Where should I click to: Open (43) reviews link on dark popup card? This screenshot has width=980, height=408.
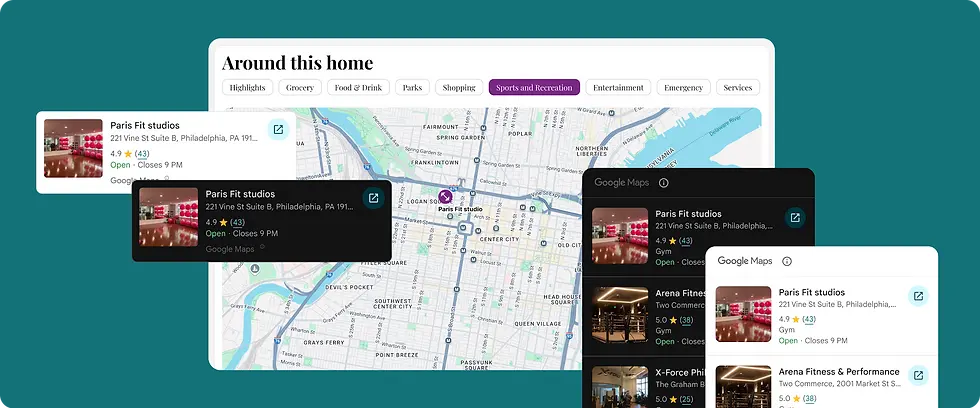pos(237,222)
